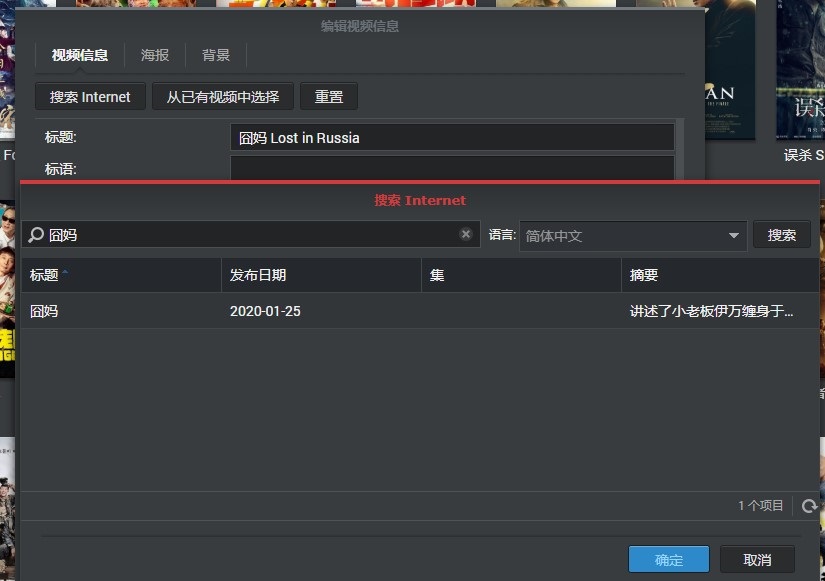Screen dimensions: 825x581
Task: Click the 重置 button
Action: (x=329, y=96)
